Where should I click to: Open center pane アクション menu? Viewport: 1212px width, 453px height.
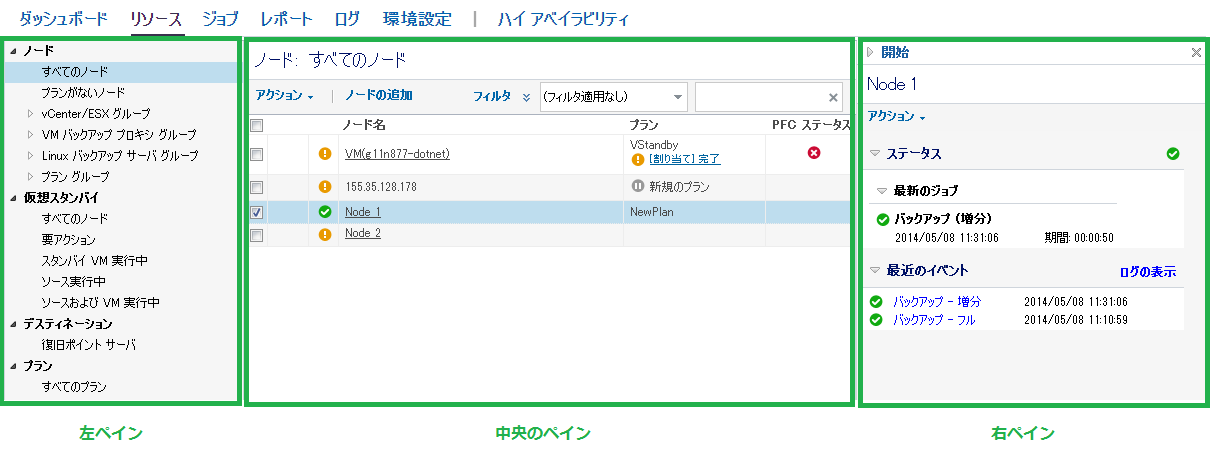point(285,96)
